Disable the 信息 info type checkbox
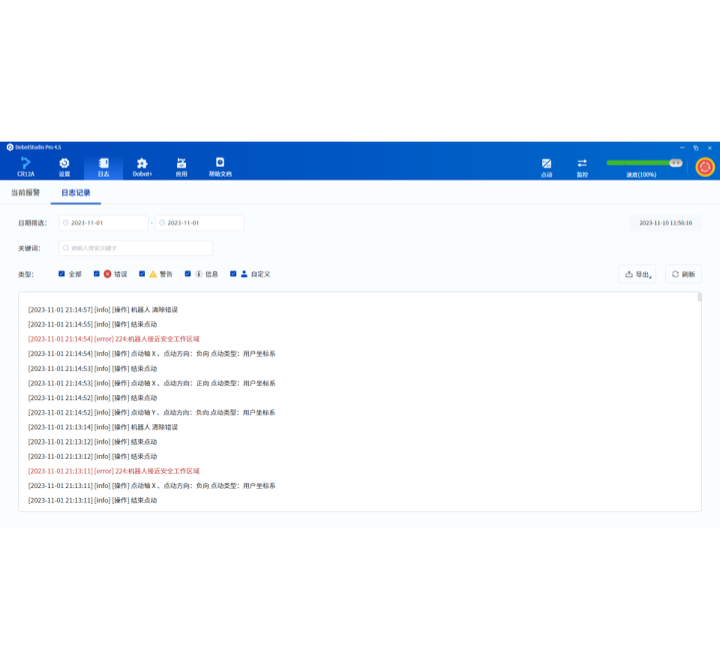The width and height of the screenshot is (720, 670). (x=187, y=273)
